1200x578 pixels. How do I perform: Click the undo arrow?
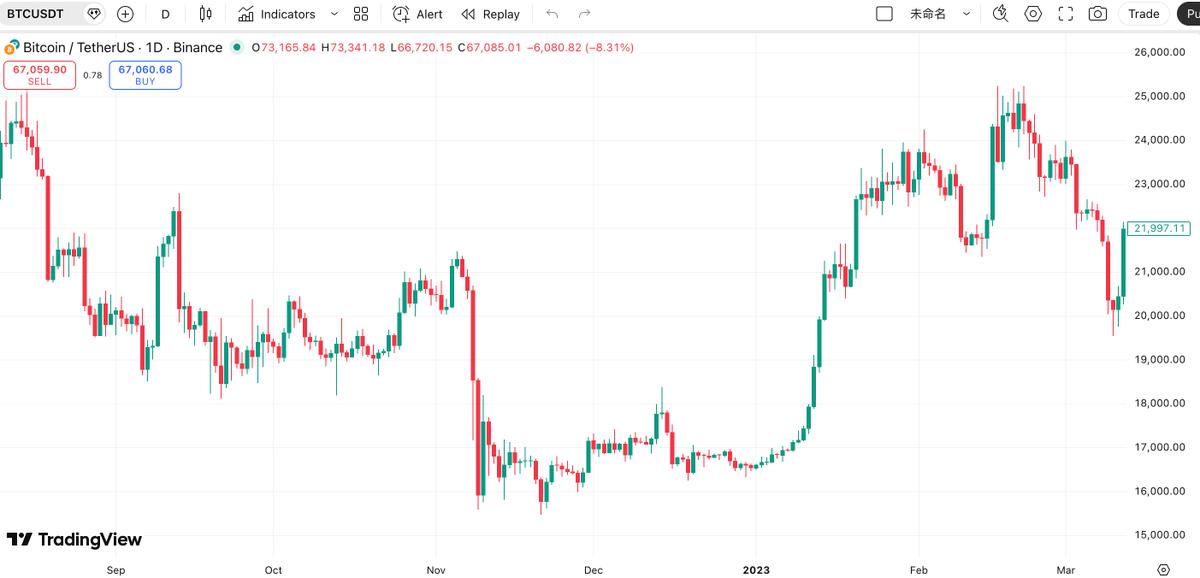point(552,14)
